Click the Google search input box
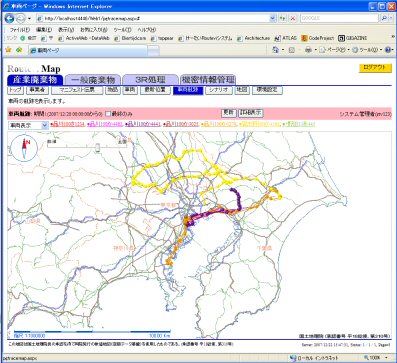The image size is (397, 363). click(339, 18)
